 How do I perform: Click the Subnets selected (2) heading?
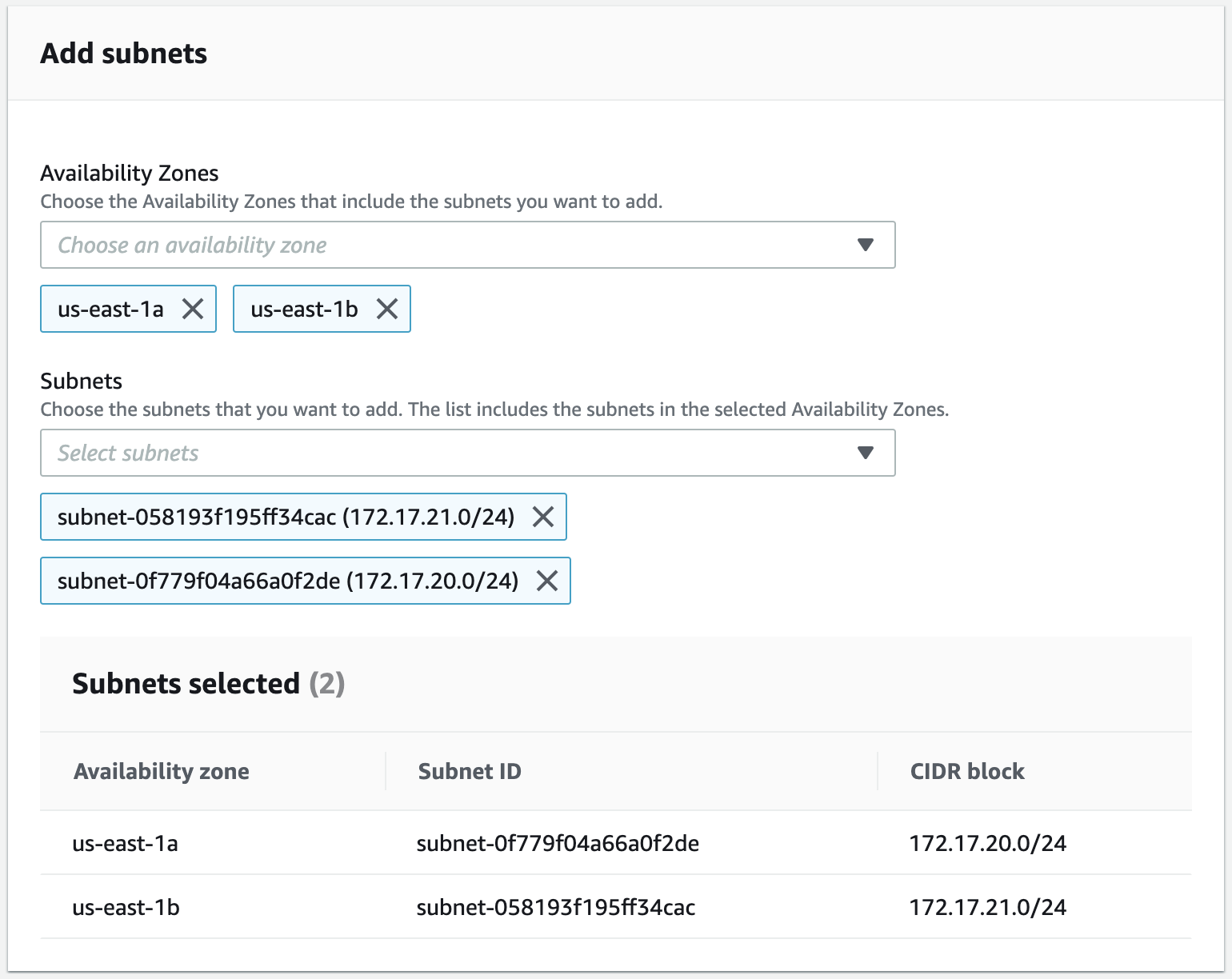click(208, 684)
